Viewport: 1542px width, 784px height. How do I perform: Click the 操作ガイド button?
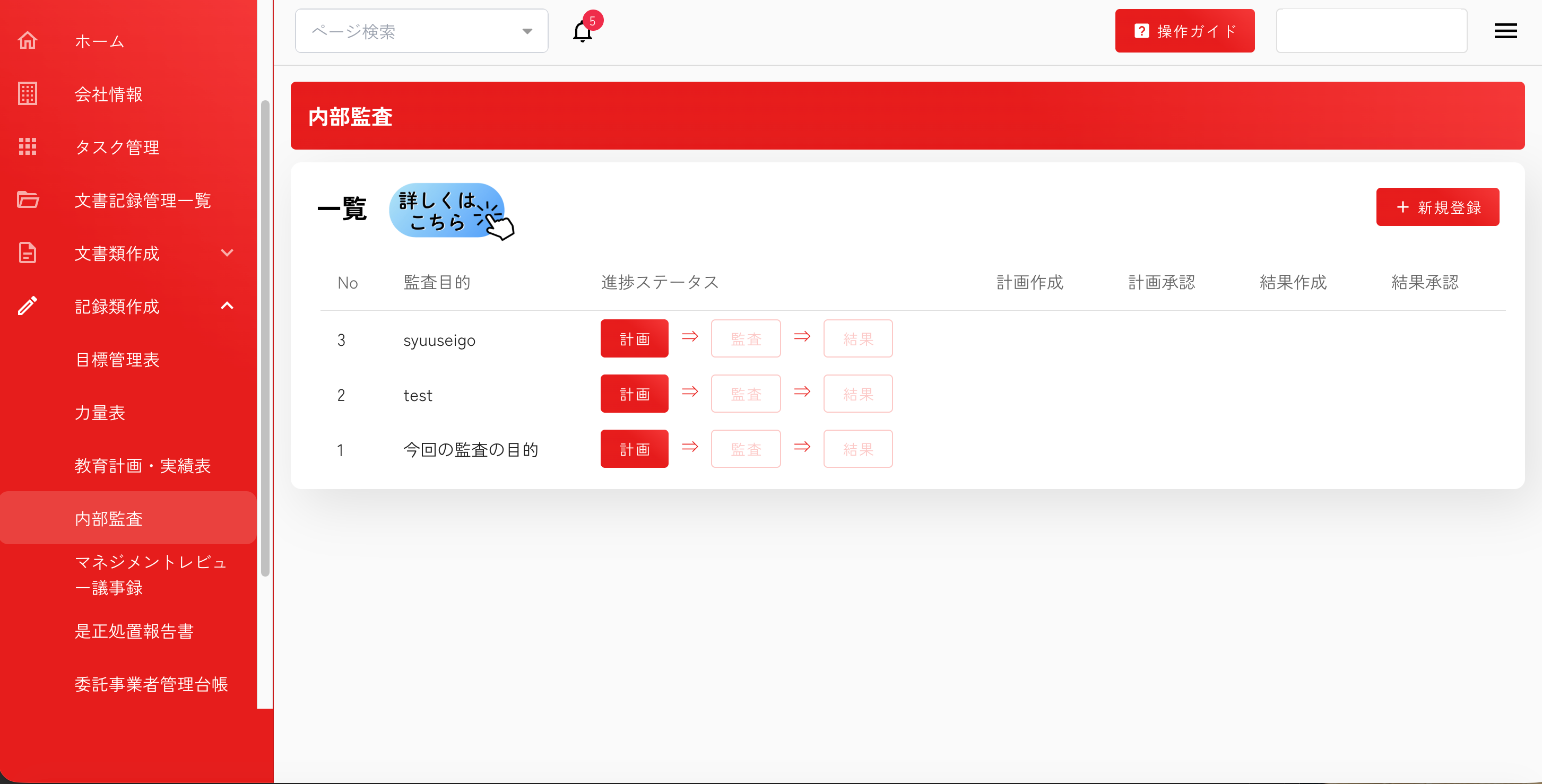pos(1185,31)
